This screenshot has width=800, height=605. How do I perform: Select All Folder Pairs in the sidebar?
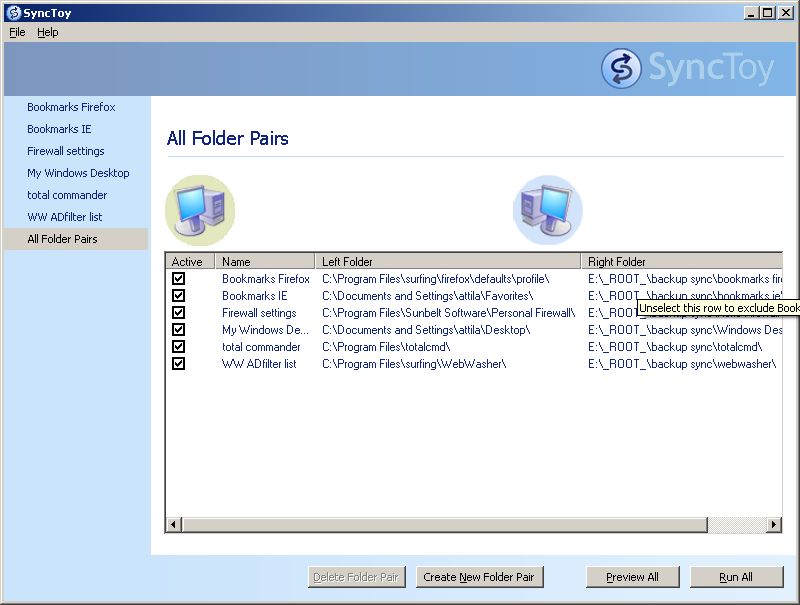[76, 239]
